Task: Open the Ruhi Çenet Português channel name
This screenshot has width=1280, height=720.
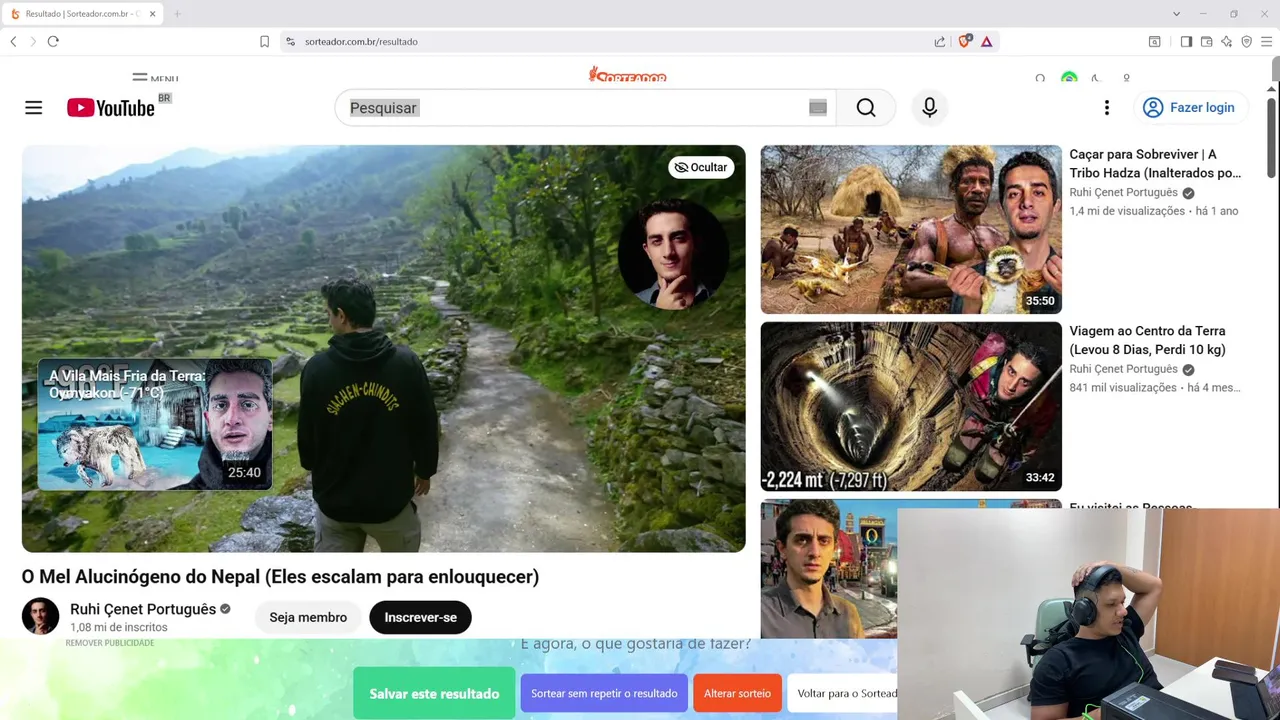Action: point(143,609)
